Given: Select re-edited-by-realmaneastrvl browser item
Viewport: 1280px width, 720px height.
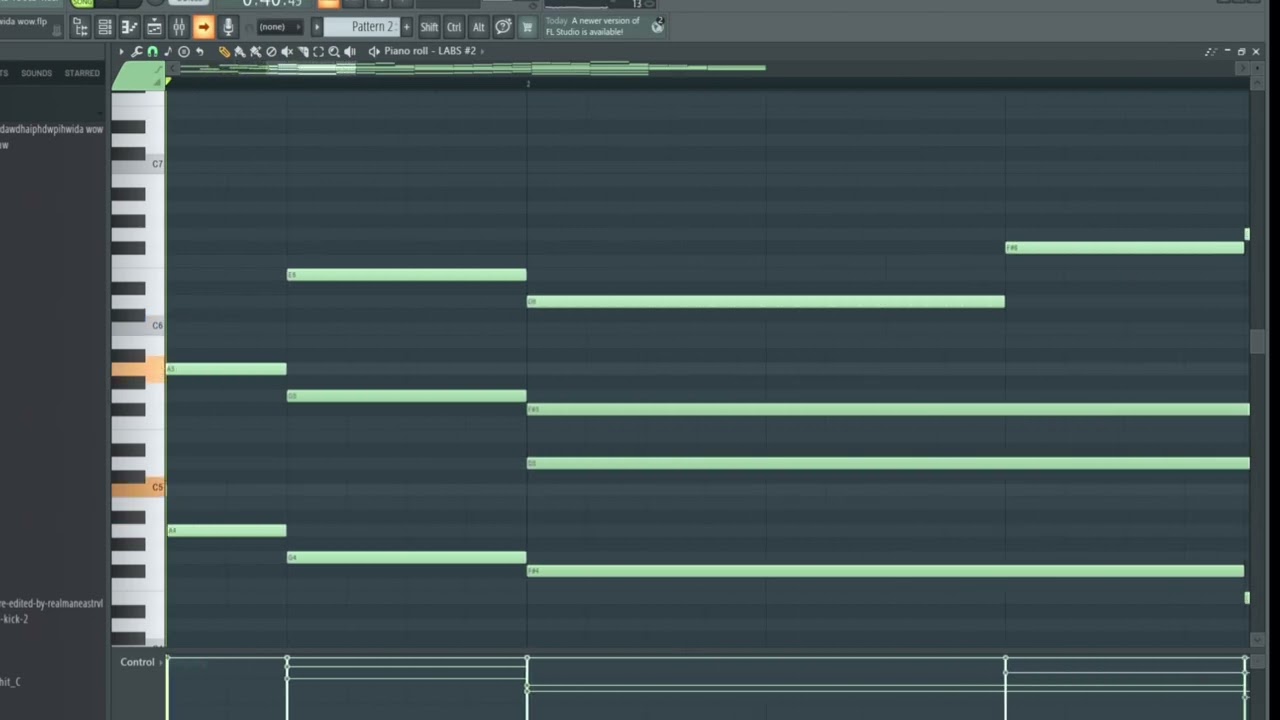Looking at the screenshot, I should click(x=51, y=604).
